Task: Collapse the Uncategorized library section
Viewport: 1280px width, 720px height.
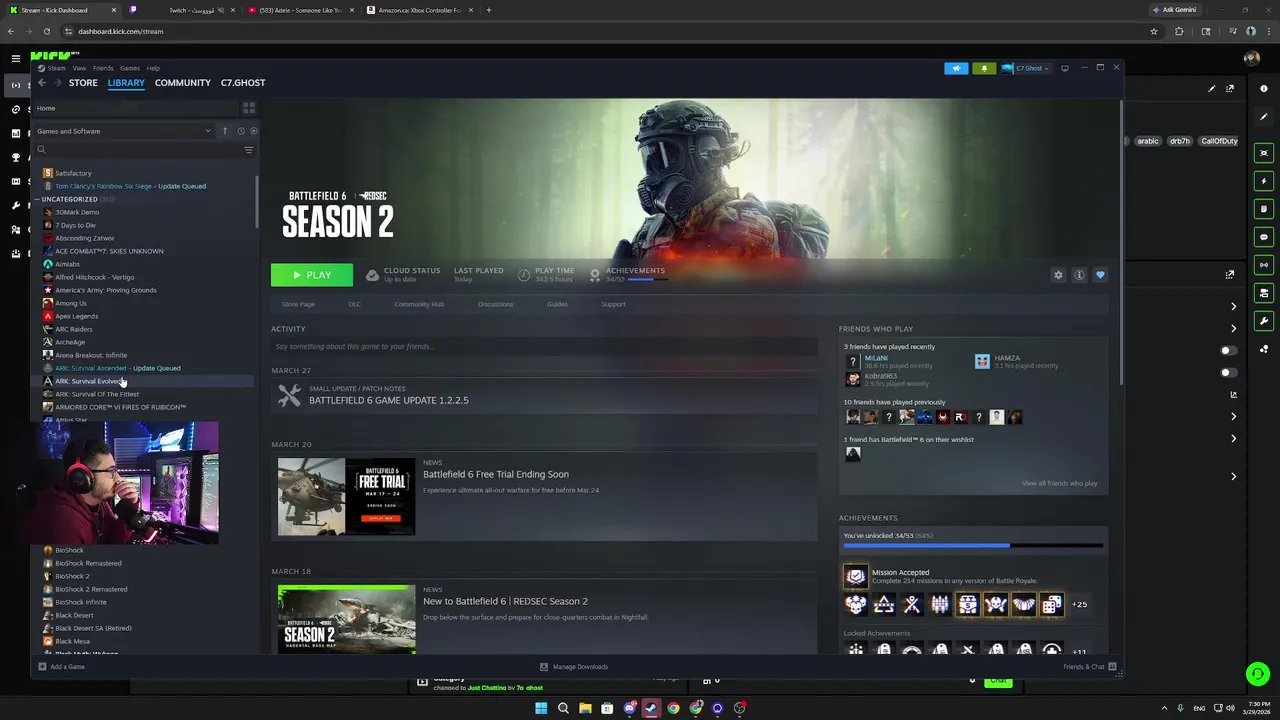Action: (x=38, y=199)
